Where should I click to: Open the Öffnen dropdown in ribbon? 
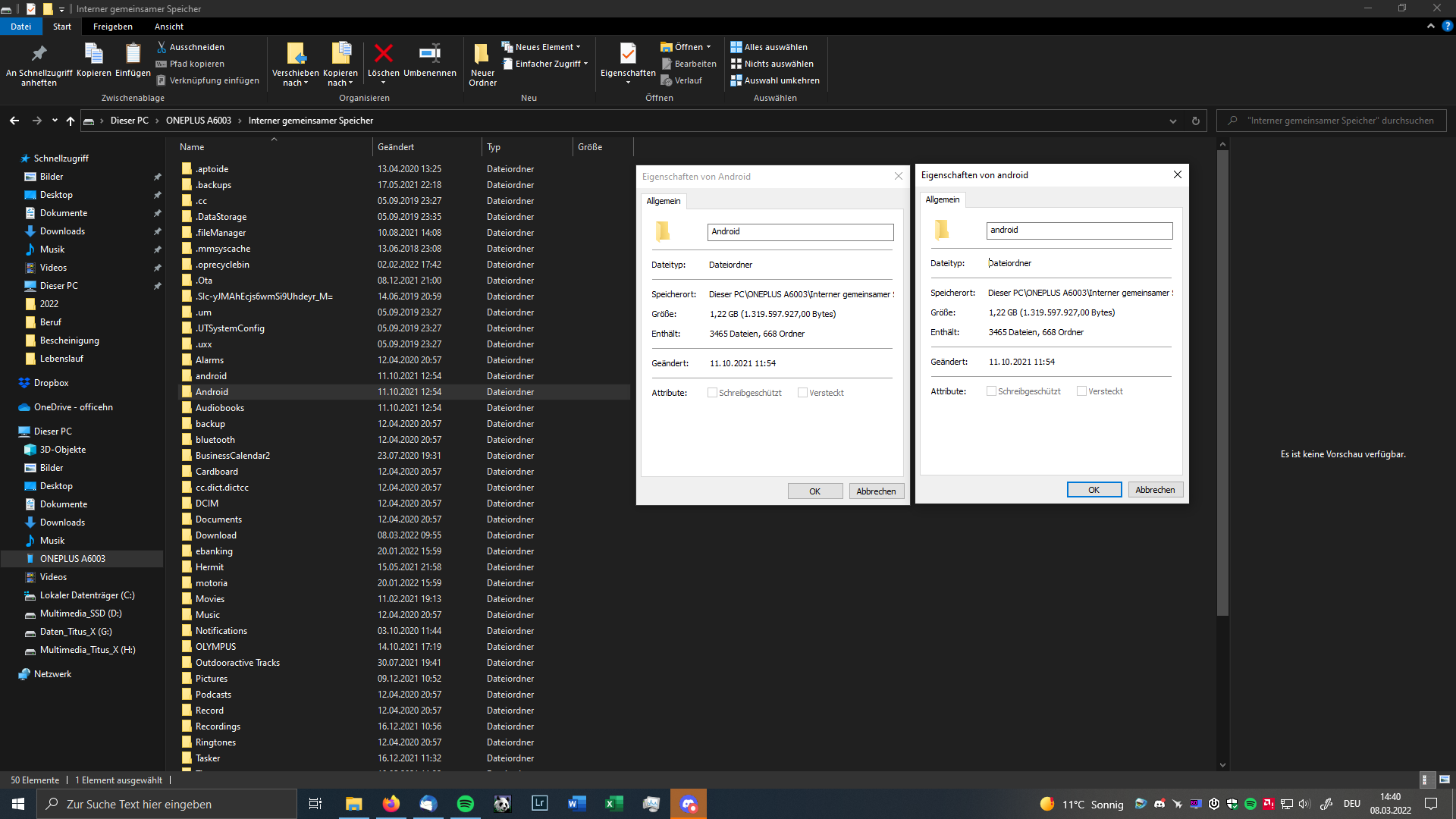(x=686, y=47)
